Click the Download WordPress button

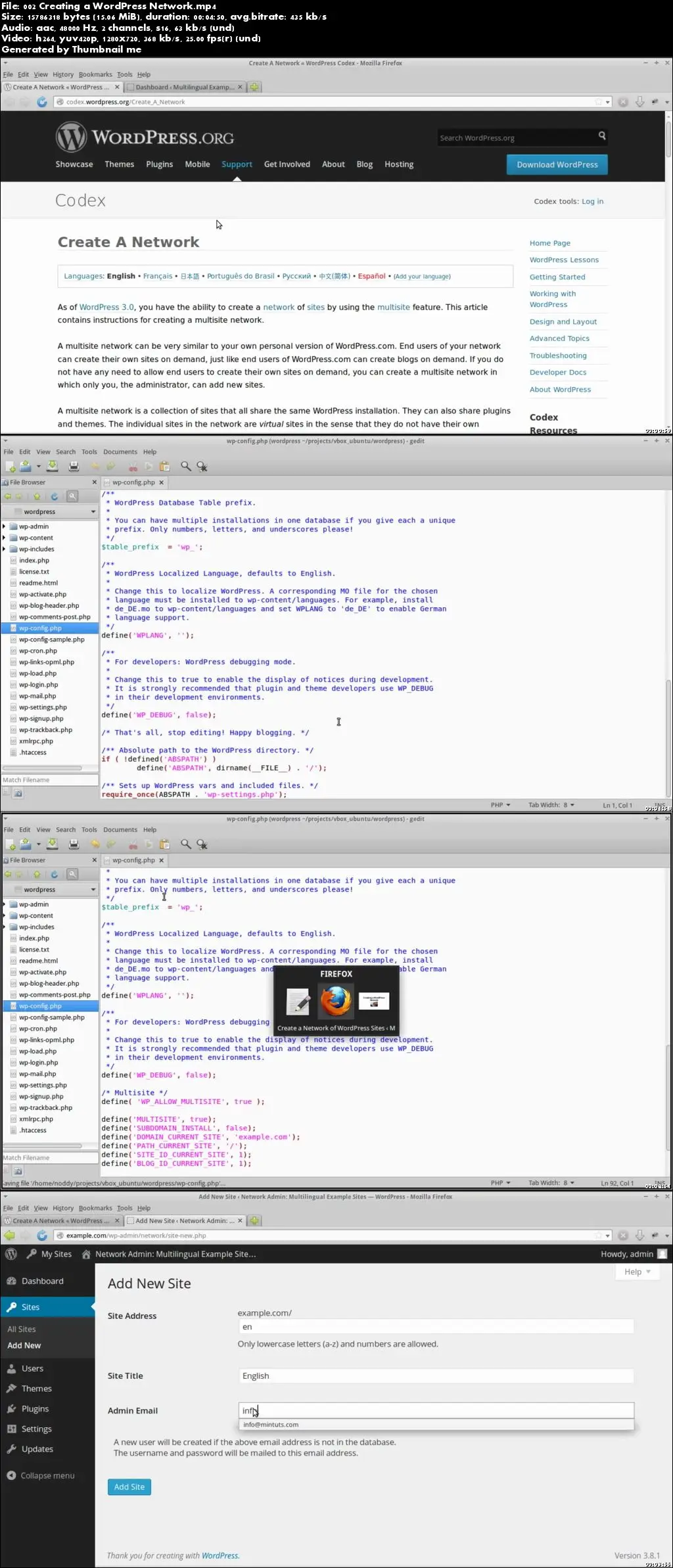point(557,165)
